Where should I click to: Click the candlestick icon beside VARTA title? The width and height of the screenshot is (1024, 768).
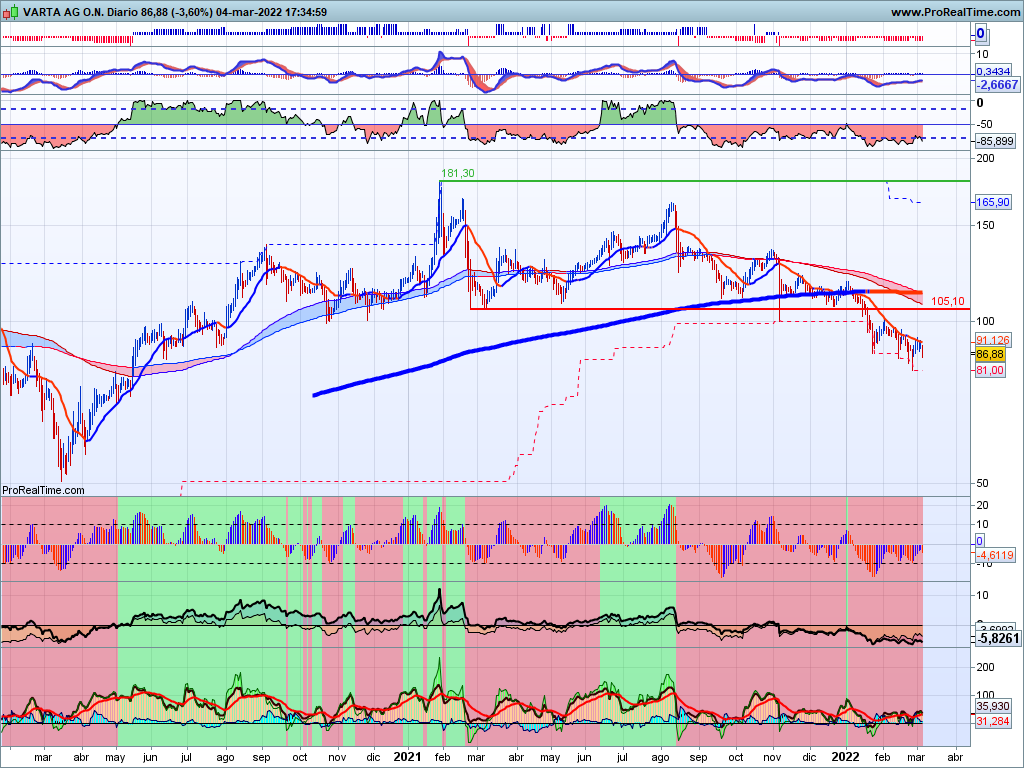point(10,12)
